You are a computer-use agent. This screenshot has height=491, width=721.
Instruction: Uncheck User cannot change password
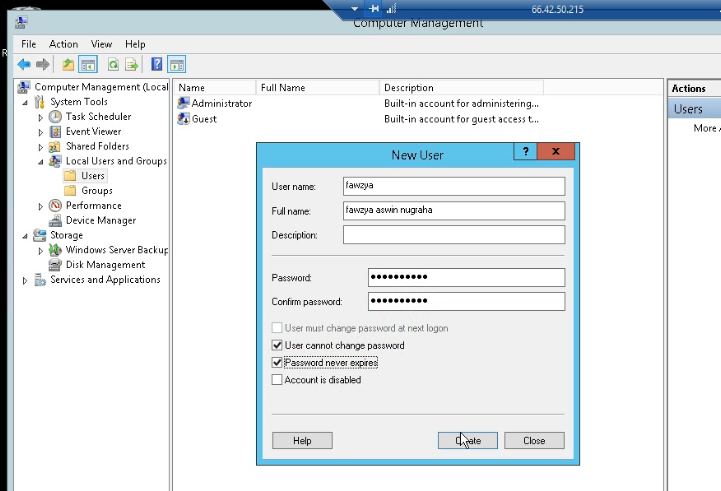[277, 345]
